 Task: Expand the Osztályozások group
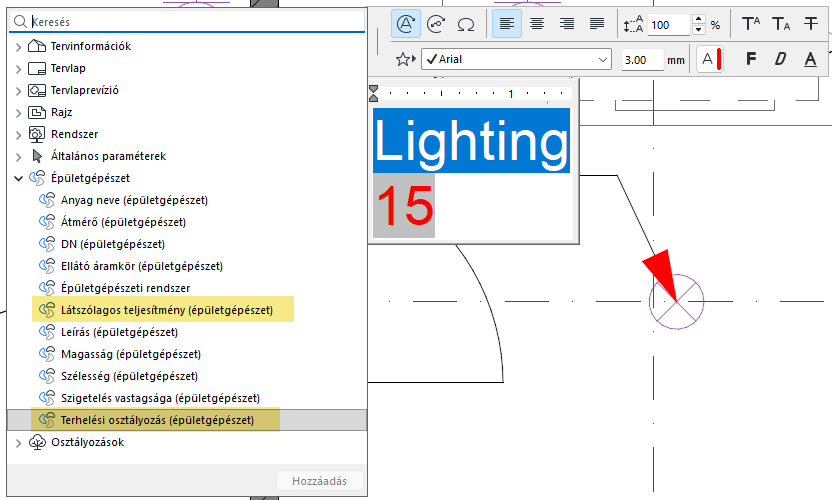point(19,443)
